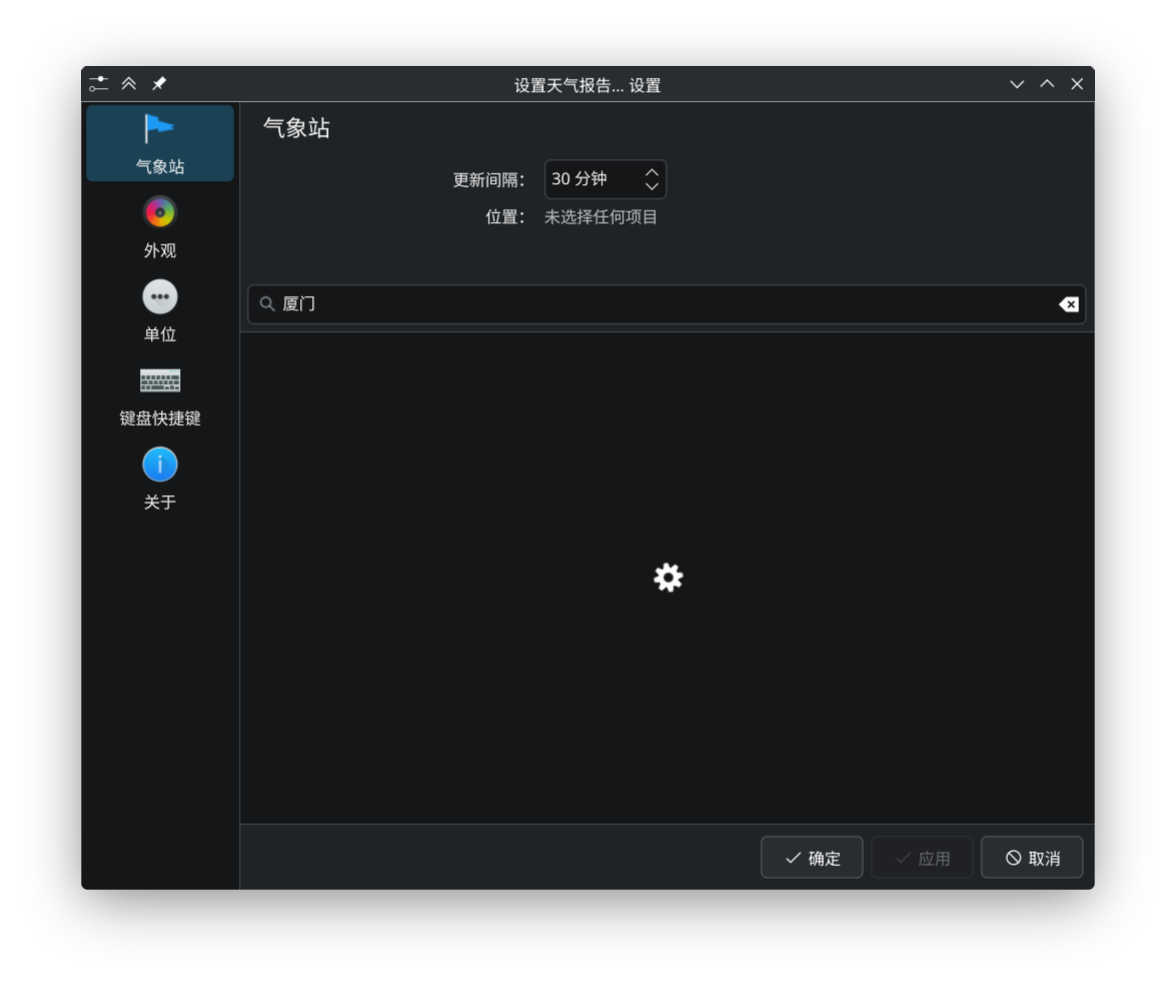Maximize the settings window
This screenshot has height=986, width=1176.
coord(1047,84)
